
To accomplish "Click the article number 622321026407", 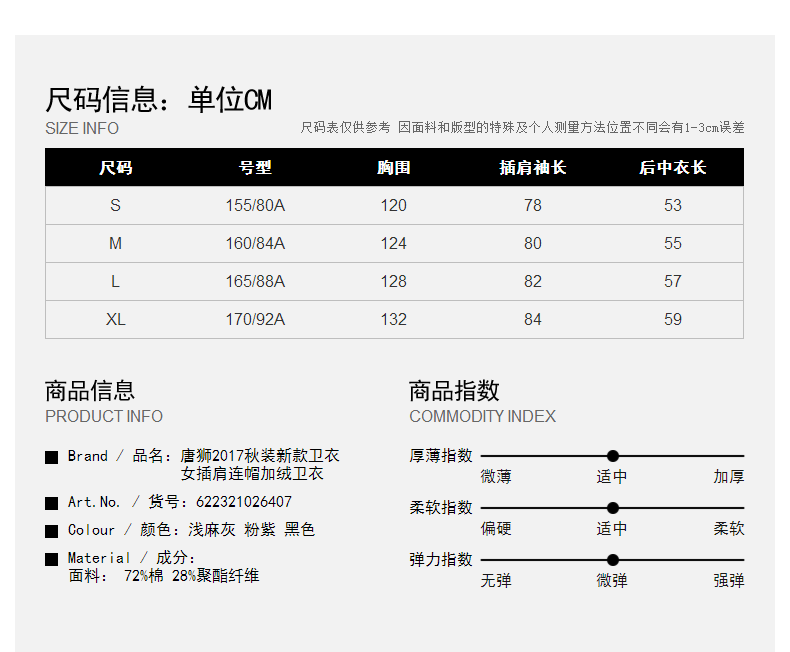I will point(244,502).
